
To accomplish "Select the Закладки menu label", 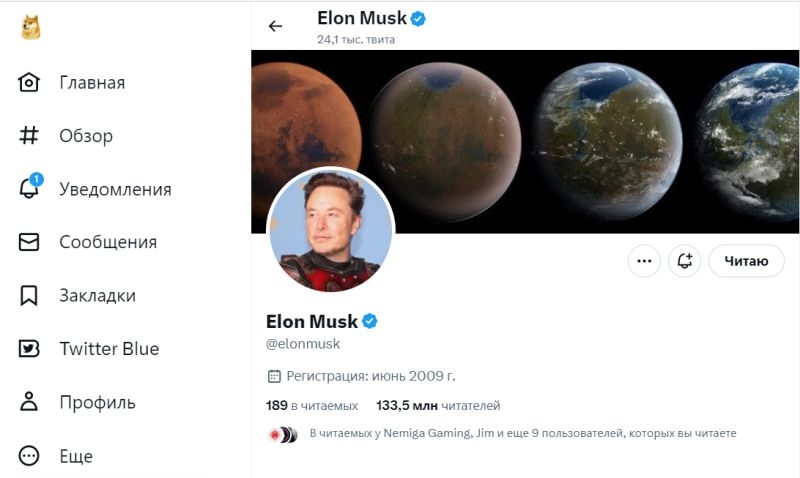I will point(97,296).
